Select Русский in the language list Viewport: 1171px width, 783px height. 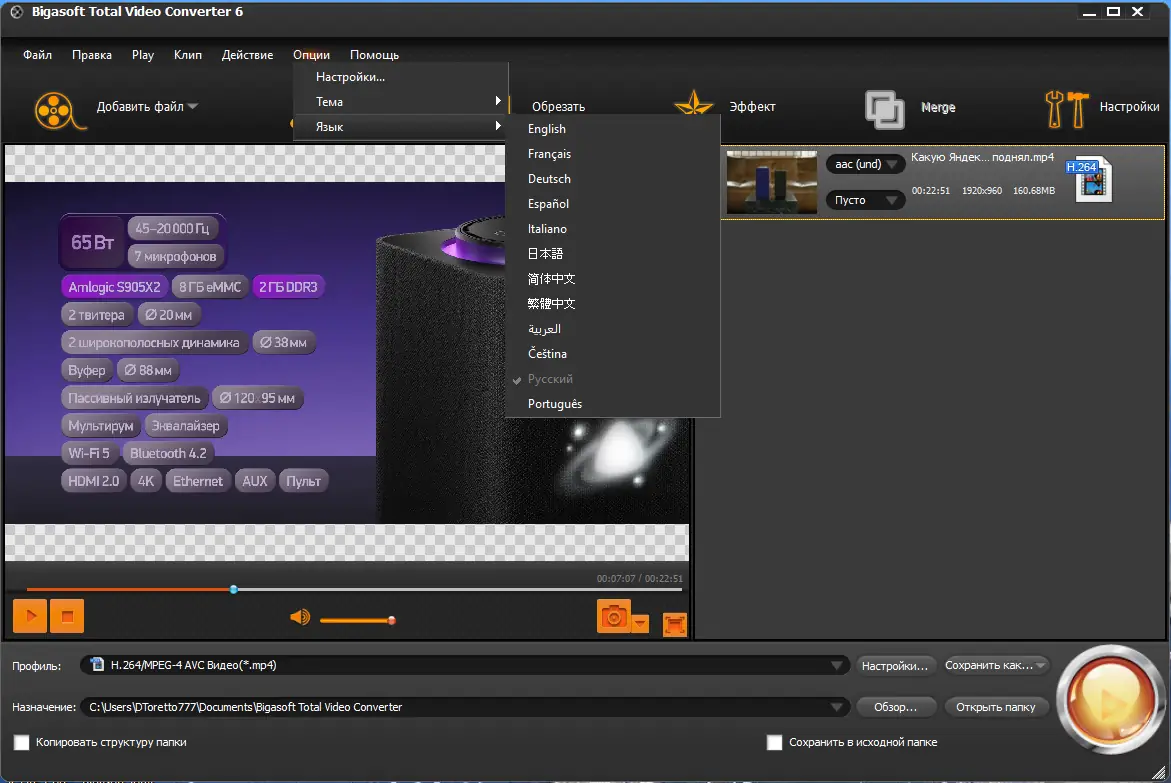point(550,378)
